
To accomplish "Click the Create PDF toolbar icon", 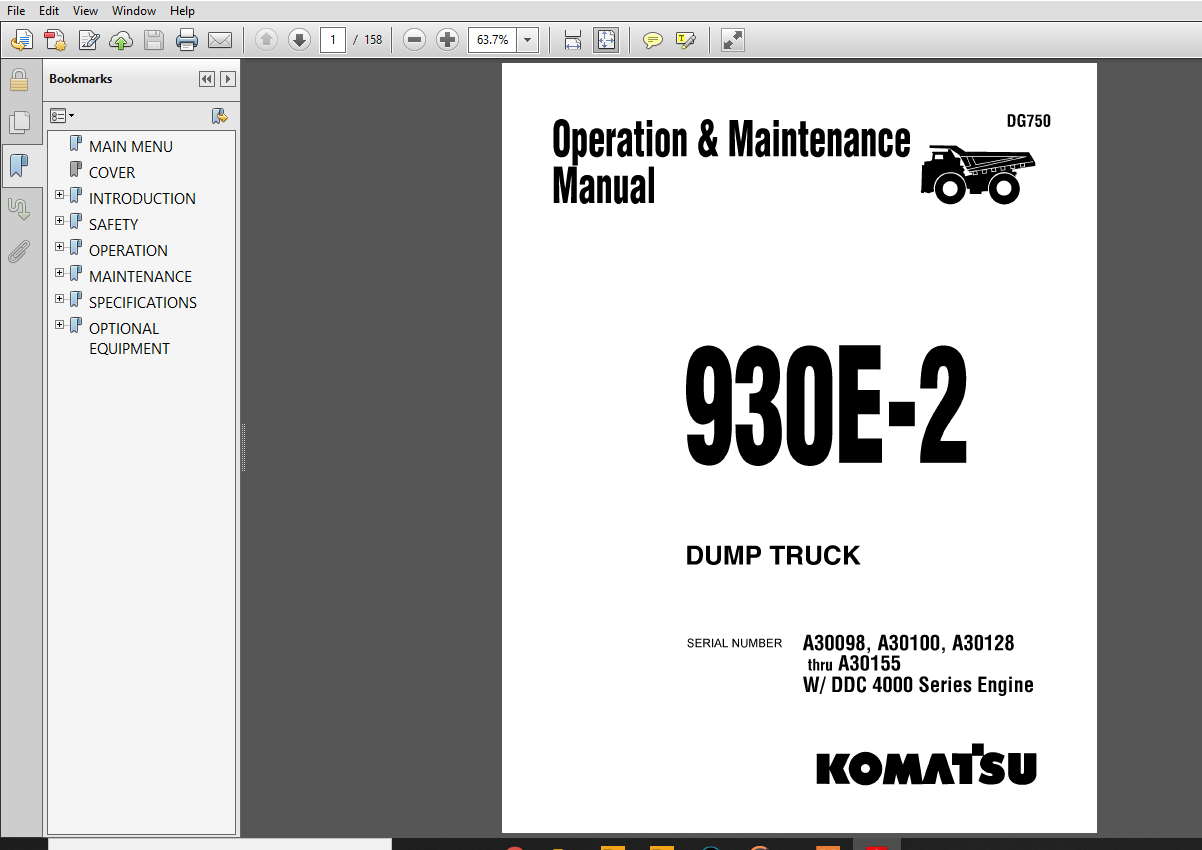I will 55,40.
